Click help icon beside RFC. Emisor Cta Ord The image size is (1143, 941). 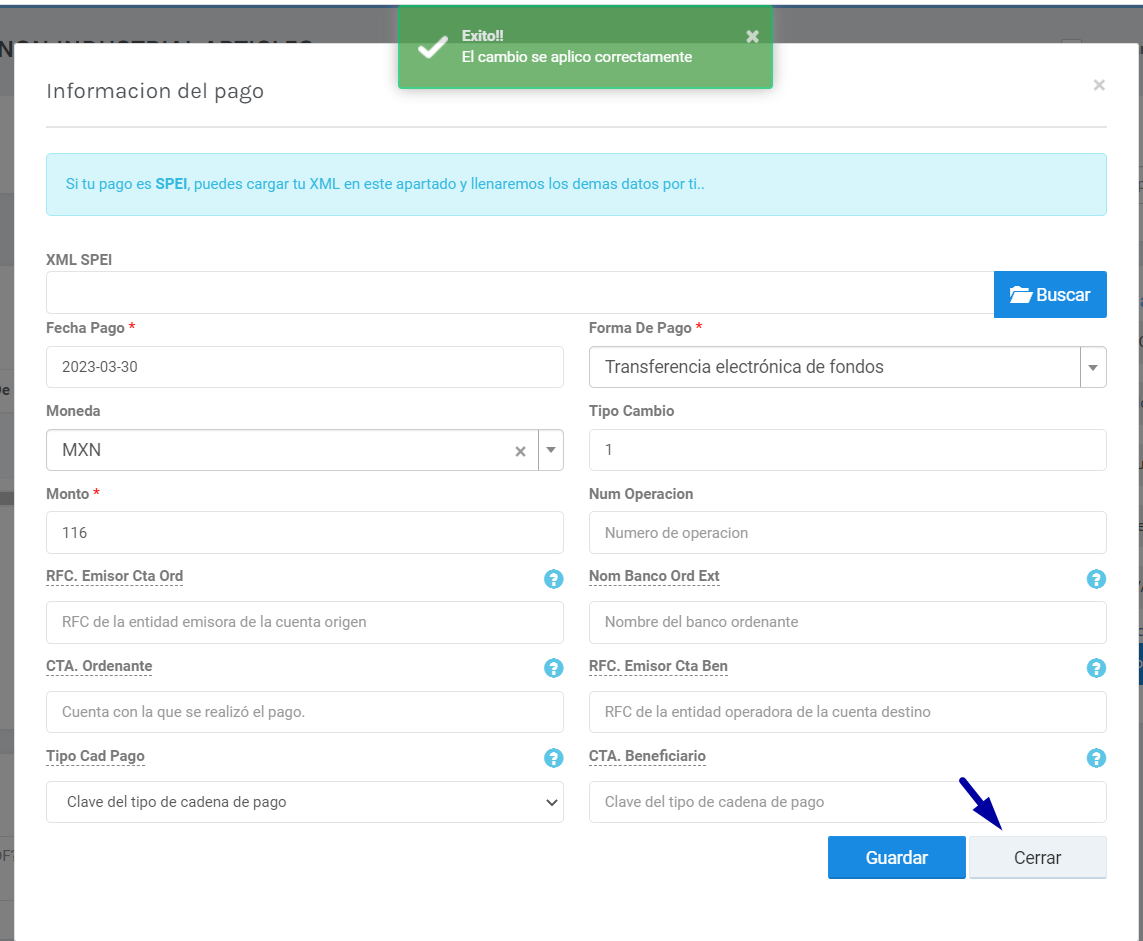pyautogui.click(x=553, y=579)
